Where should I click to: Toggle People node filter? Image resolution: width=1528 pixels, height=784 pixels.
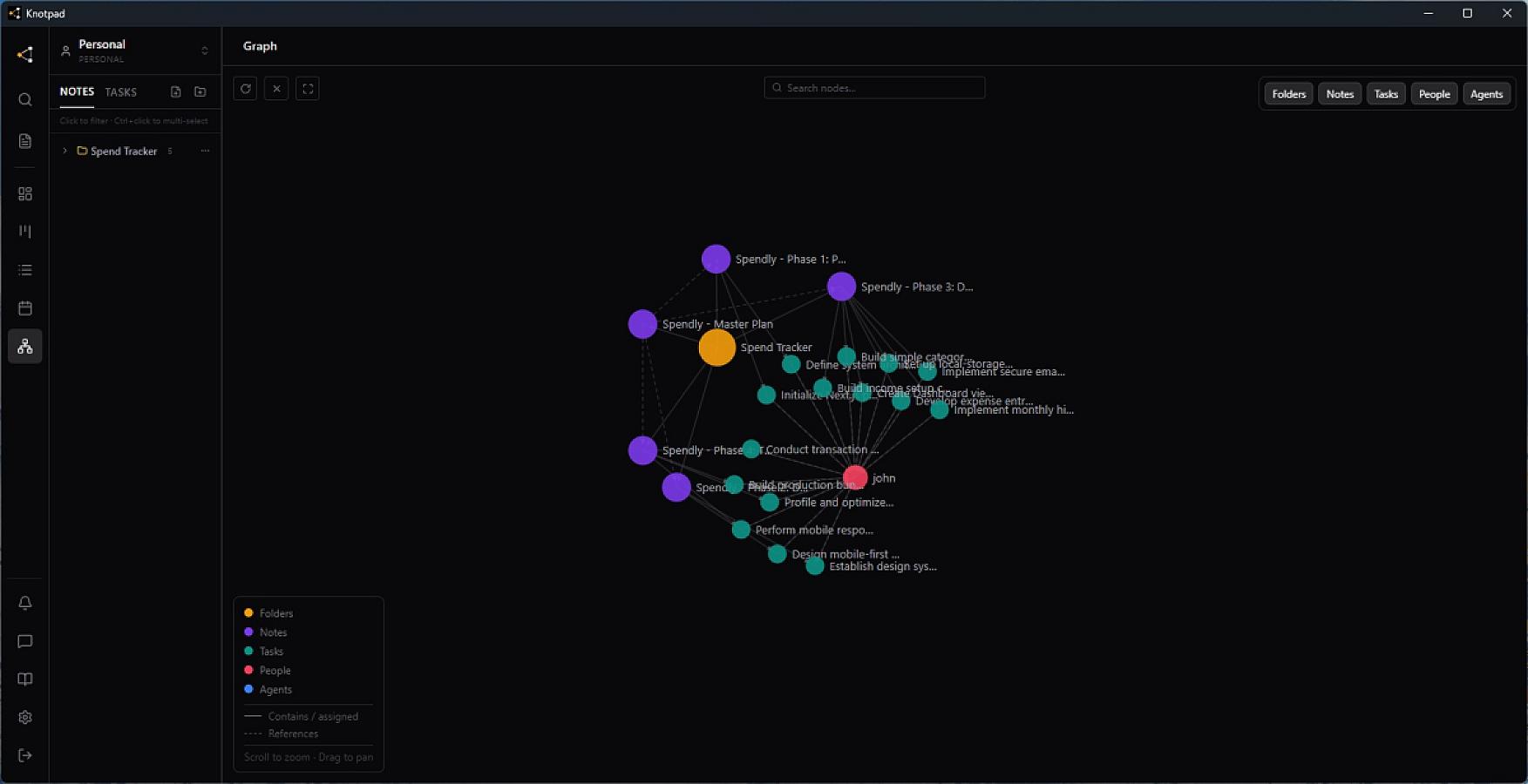coord(1434,94)
